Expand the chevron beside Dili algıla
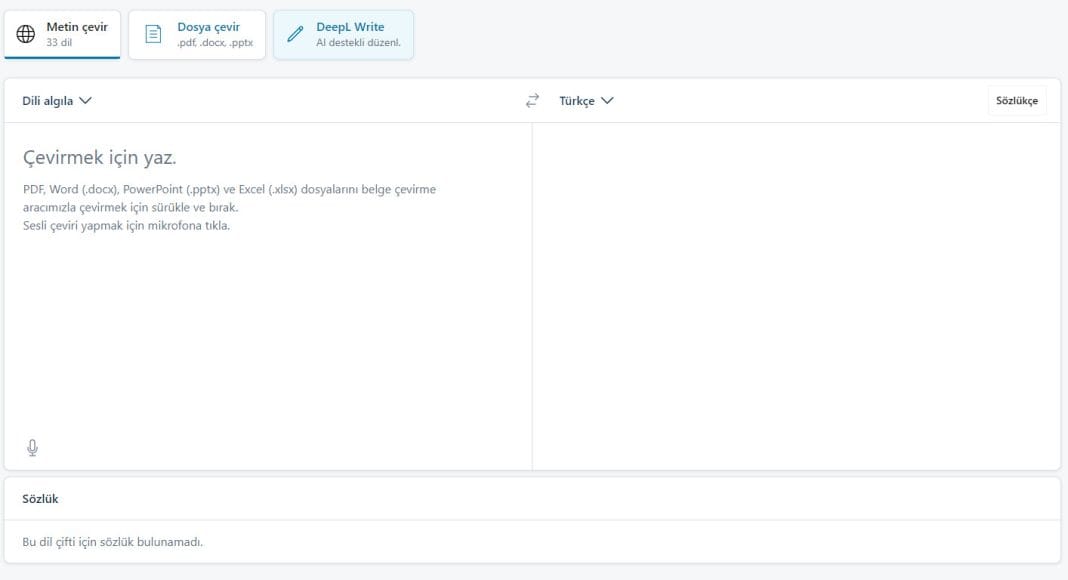This screenshot has height=580, width=1068. [85, 101]
